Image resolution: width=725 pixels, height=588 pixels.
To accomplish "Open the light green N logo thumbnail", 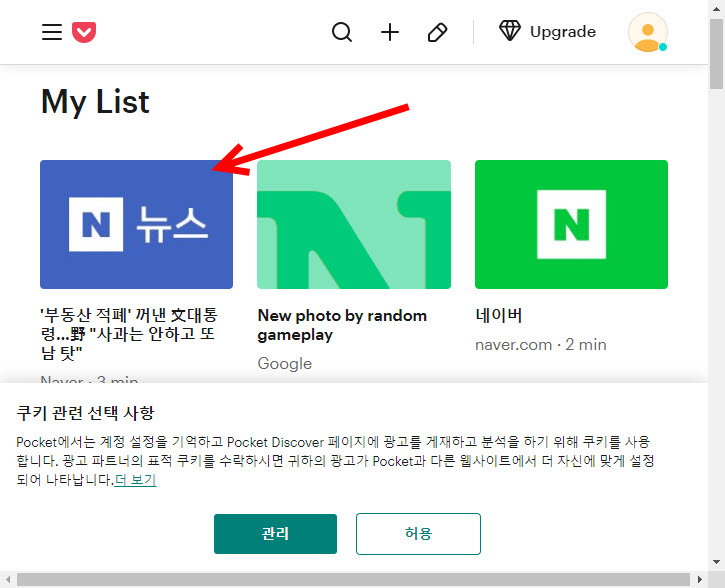I will 354,225.
